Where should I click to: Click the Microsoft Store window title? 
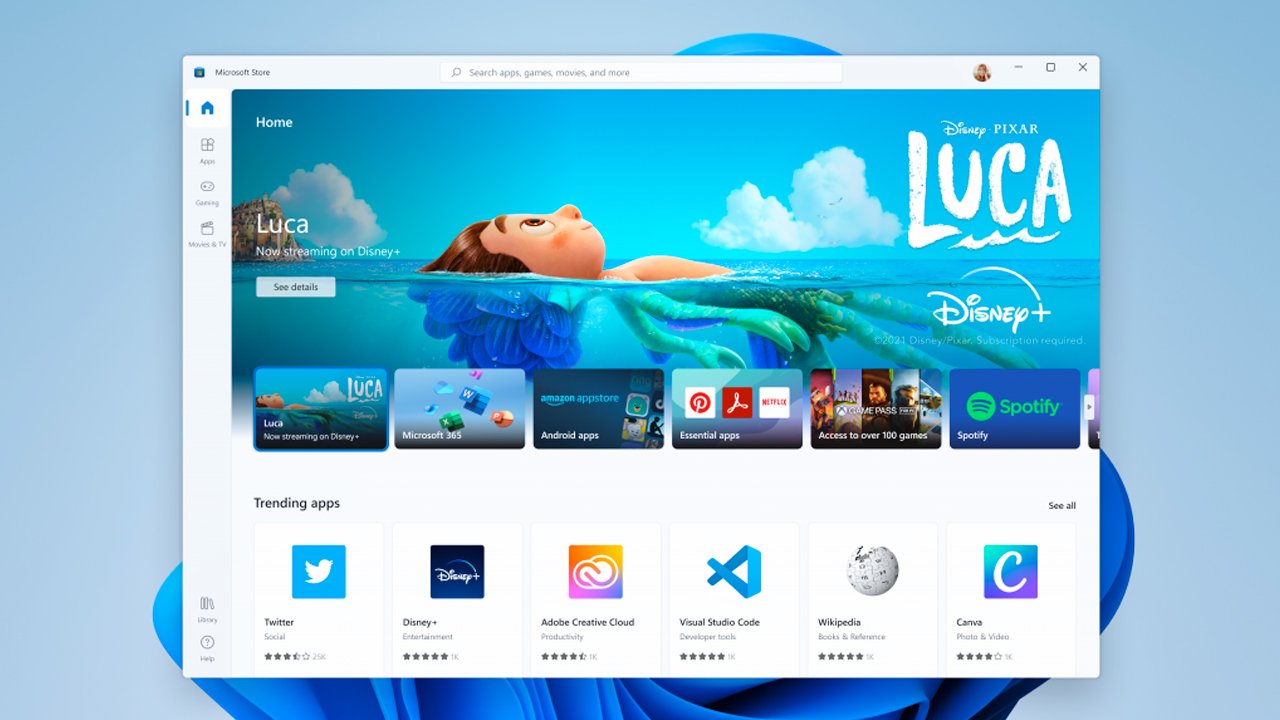(x=243, y=72)
